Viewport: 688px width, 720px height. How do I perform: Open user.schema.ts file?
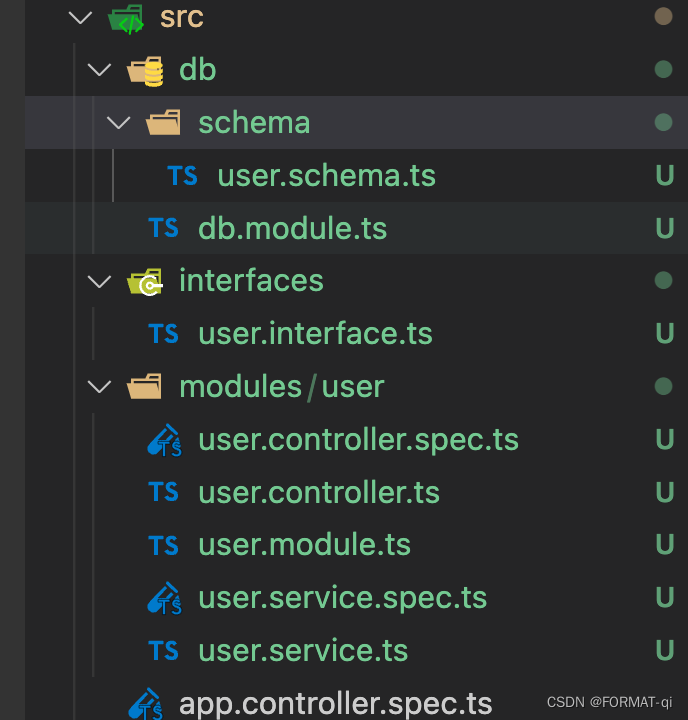[327, 175]
